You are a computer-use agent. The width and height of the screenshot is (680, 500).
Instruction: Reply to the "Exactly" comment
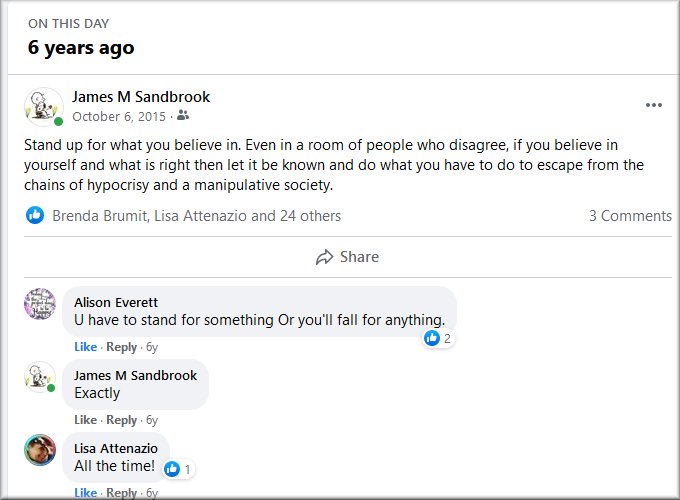[121, 420]
